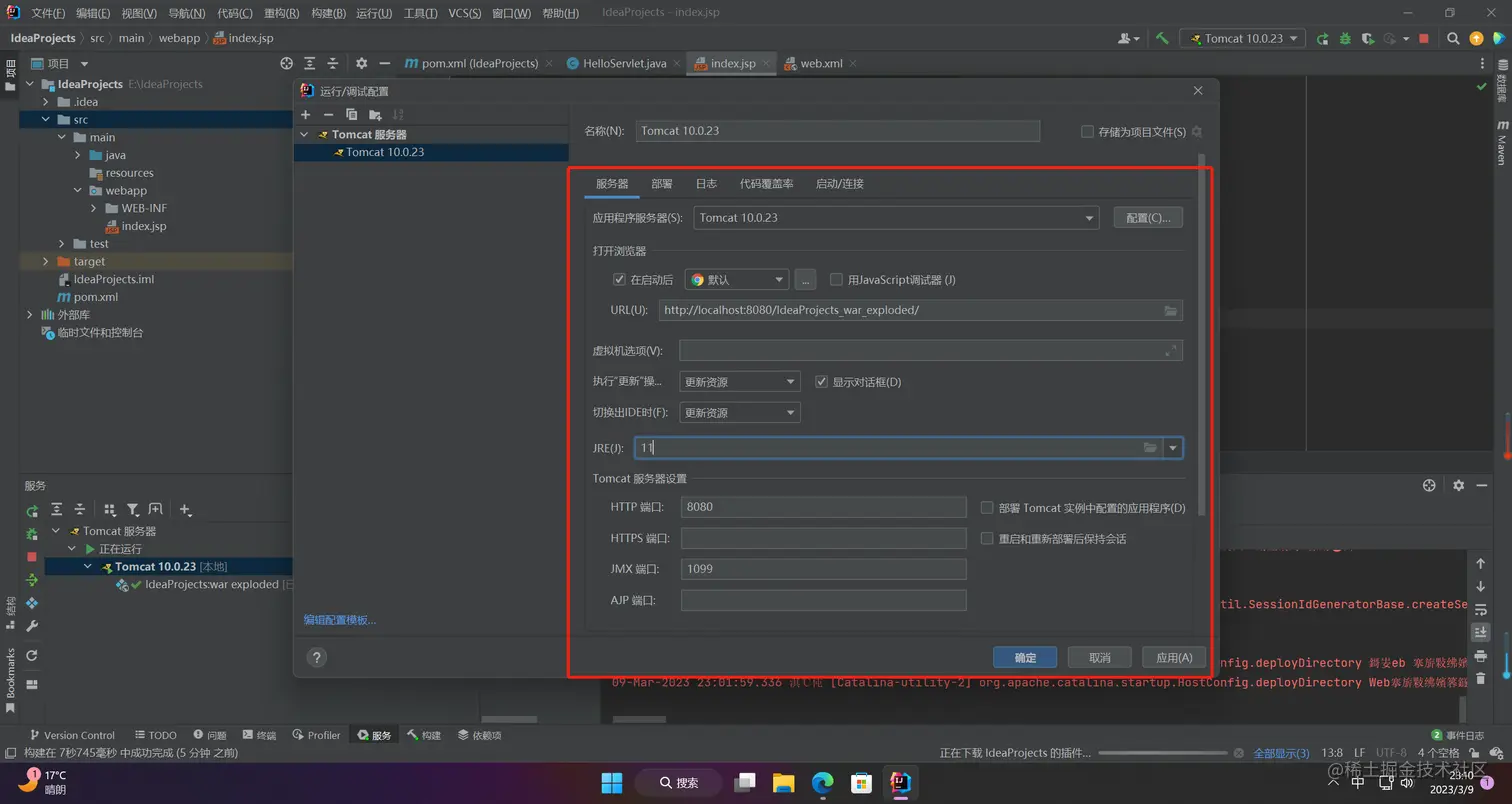Rerun server in the Services panel sidebar
Viewport: 1512px width, 804px height.
tap(32, 511)
